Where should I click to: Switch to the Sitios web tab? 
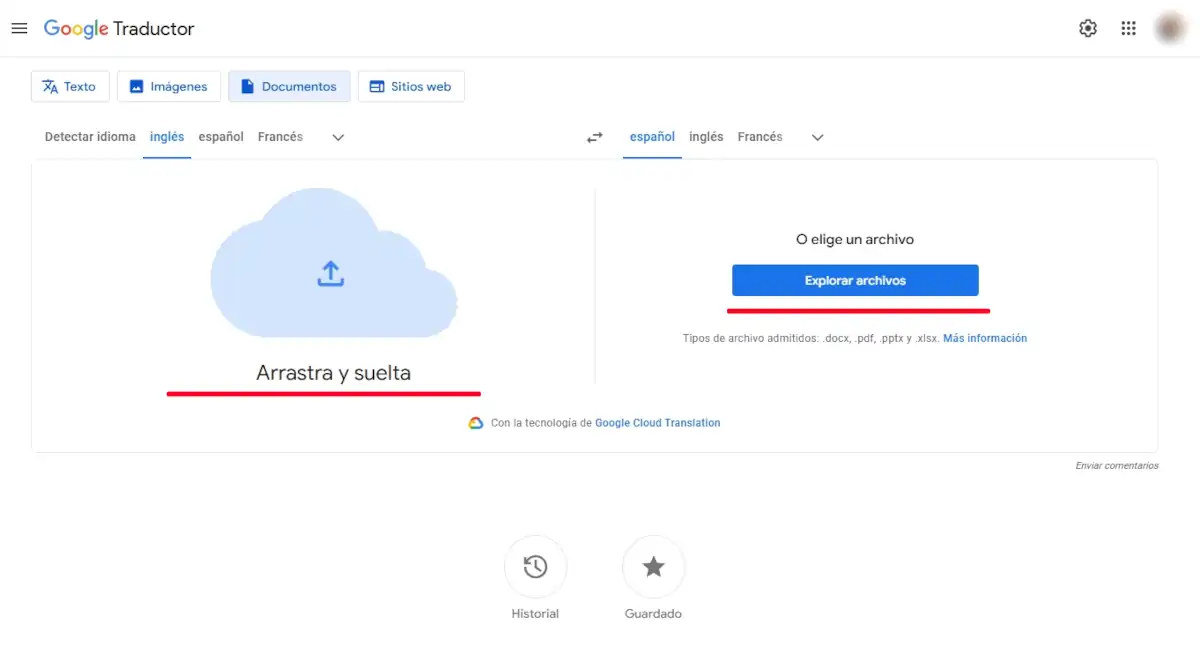click(411, 86)
